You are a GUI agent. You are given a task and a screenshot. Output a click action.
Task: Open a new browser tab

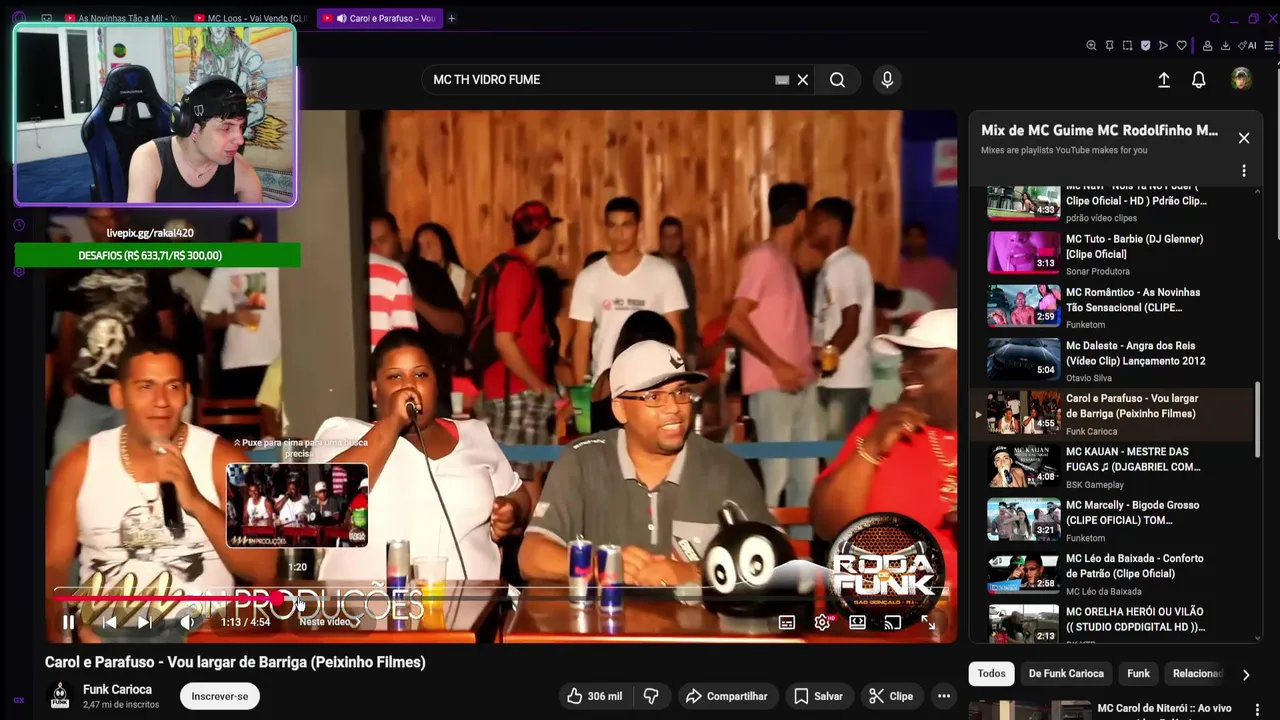(x=451, y=18)
